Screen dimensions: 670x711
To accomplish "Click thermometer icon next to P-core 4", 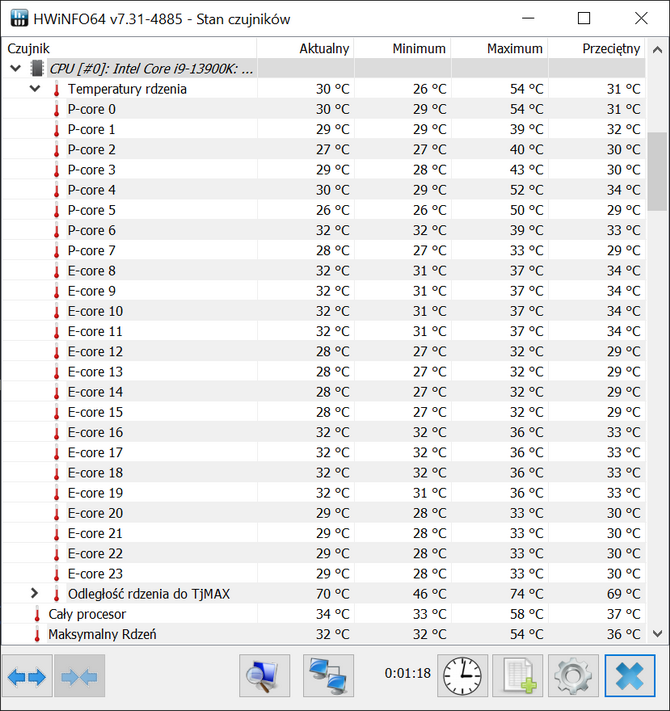I will tap(57, 190).
